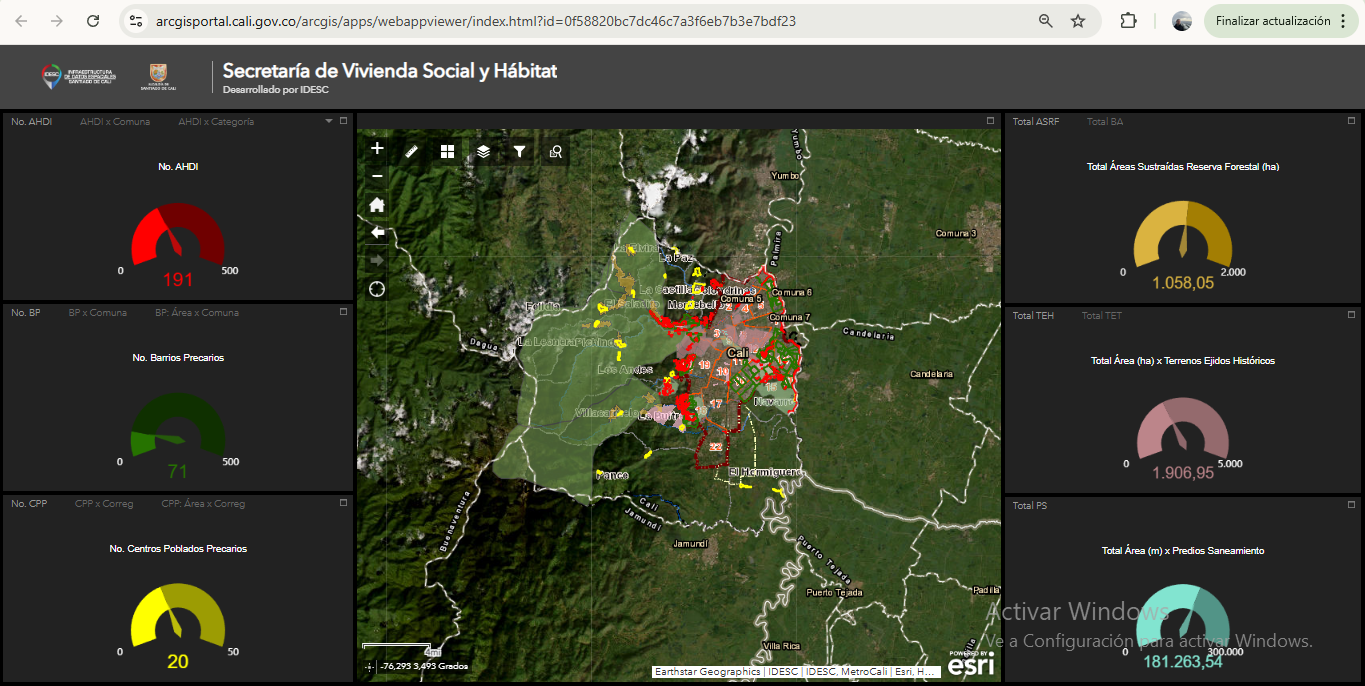
Task: Switch to the Total TET tab
Action: [x=1101, y=316]
